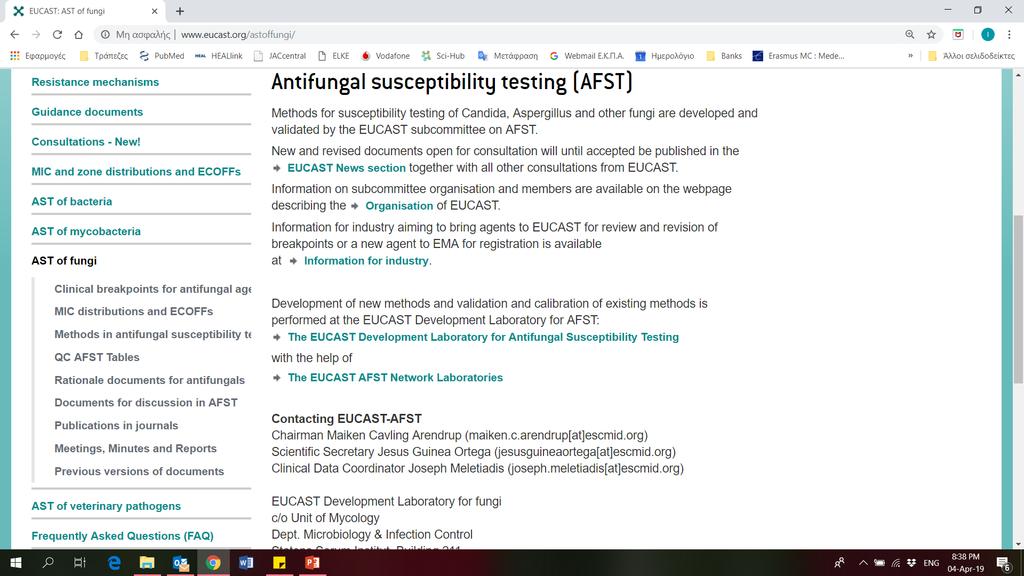Follow the Organisation link
Screen dimensions: 1024x576
[x=399, y=206]
